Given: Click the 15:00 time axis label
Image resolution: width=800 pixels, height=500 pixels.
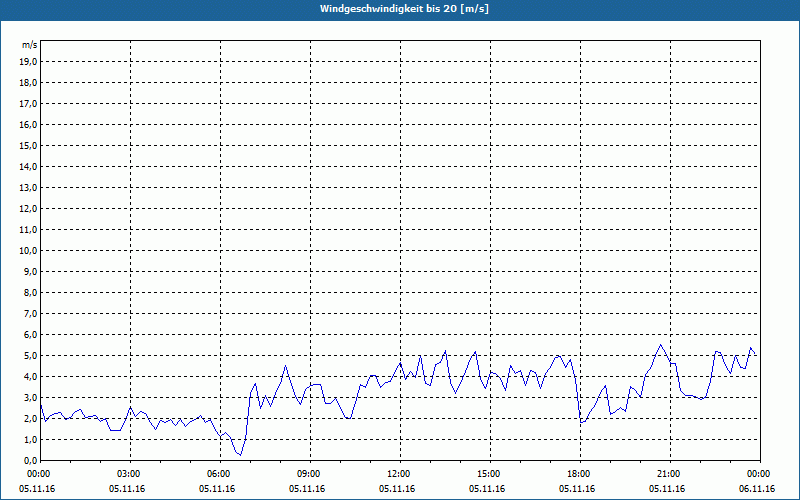Looking at the screenshot, I should [x=490, y=474].
